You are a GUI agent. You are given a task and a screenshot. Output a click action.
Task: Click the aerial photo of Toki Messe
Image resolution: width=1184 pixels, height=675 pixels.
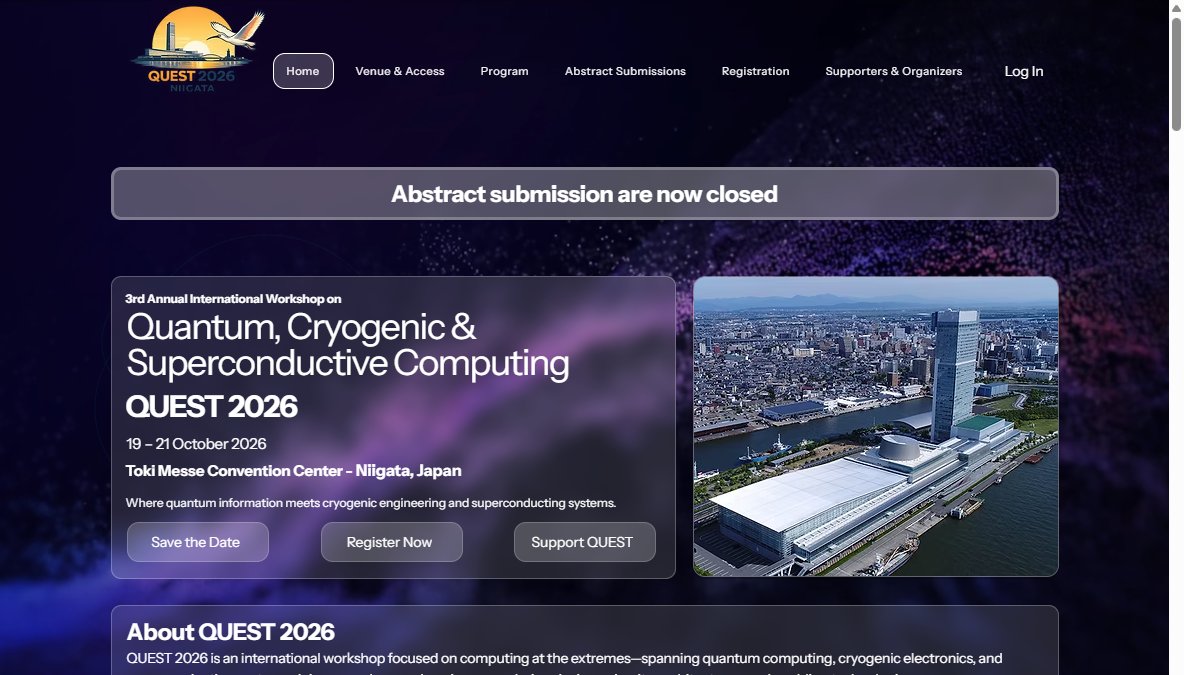click(876, 427)
